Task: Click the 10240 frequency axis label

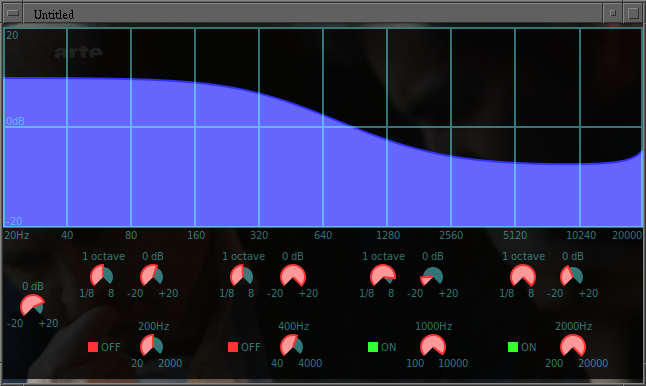Action: pos(581,235)
